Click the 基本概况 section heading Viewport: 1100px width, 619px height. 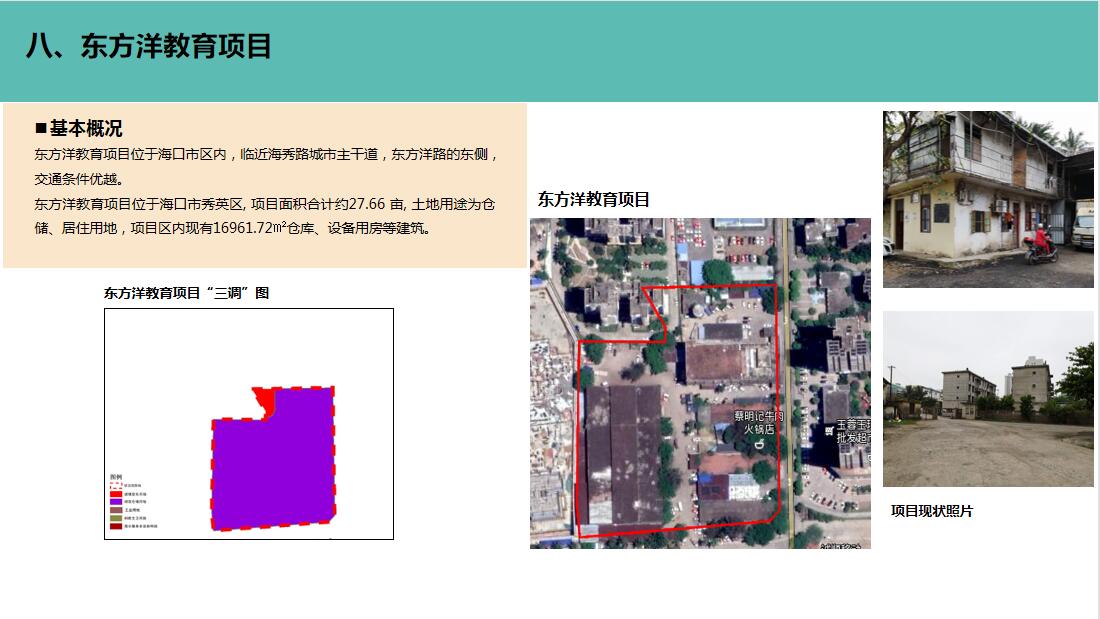click(x=86, y=128)
